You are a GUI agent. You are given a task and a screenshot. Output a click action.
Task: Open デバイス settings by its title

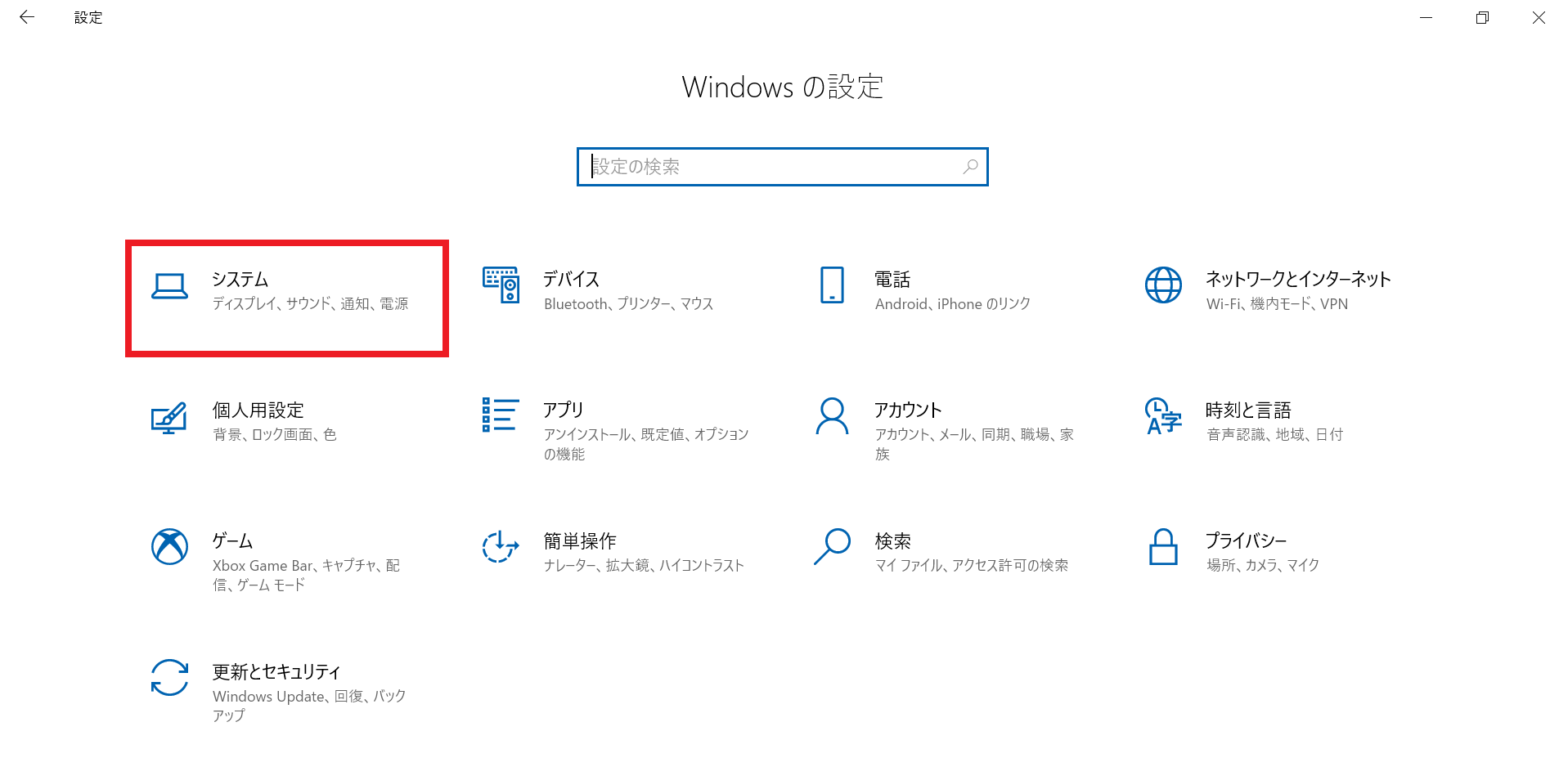pyautogui.click(x=571, y=280)
